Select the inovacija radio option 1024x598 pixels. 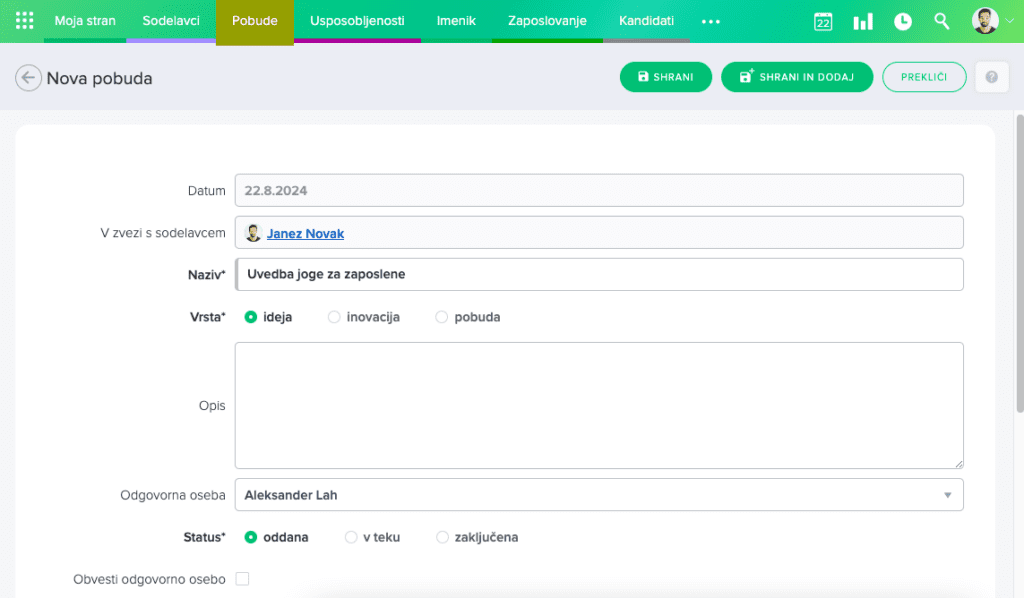pos(334,317)
